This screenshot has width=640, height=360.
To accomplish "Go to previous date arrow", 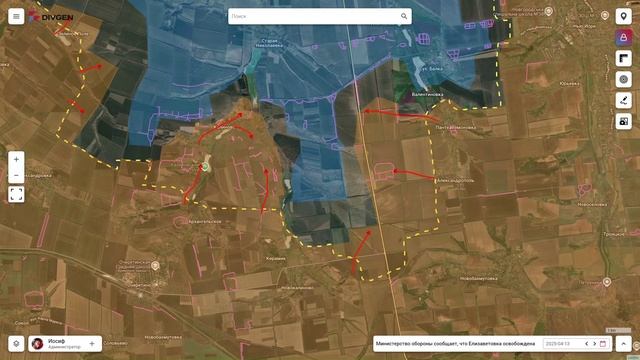I will [x=587, y=344].
